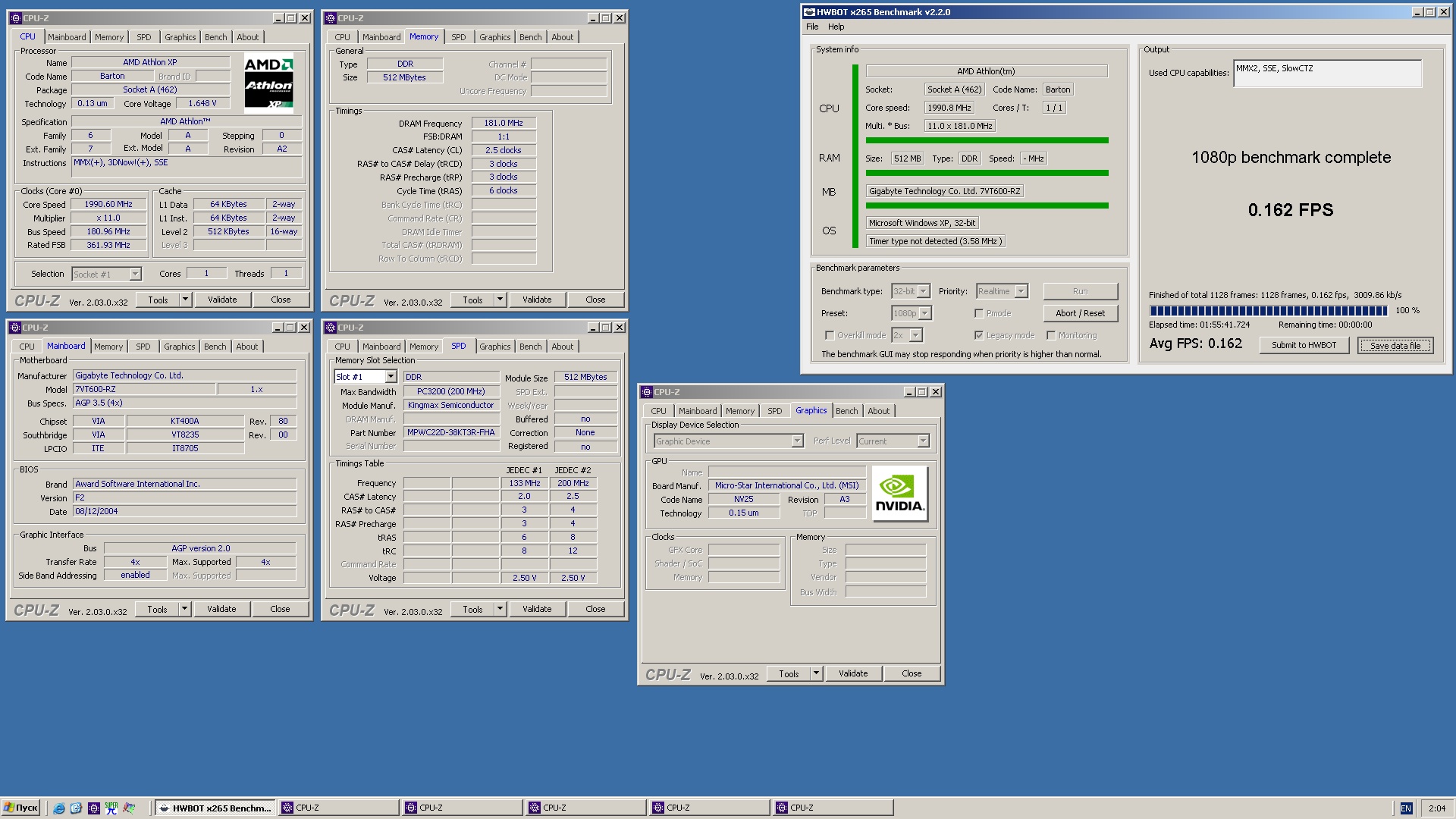Screen dimensions: 1456x819
Task: Expand Tools arrow in CPU-Z Mainboard window
Action: (x=185, y=609)
